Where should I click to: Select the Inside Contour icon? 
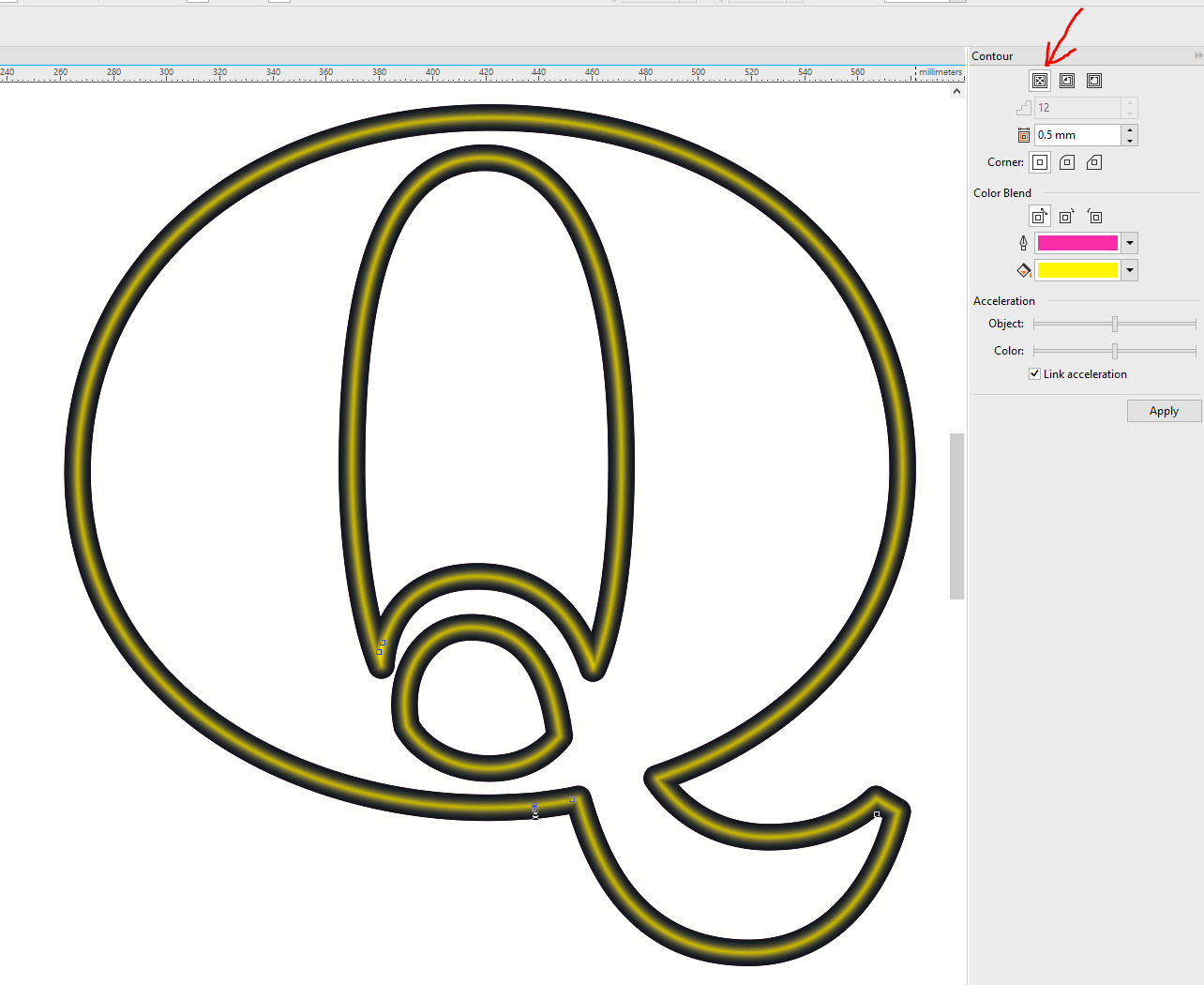1067,81
